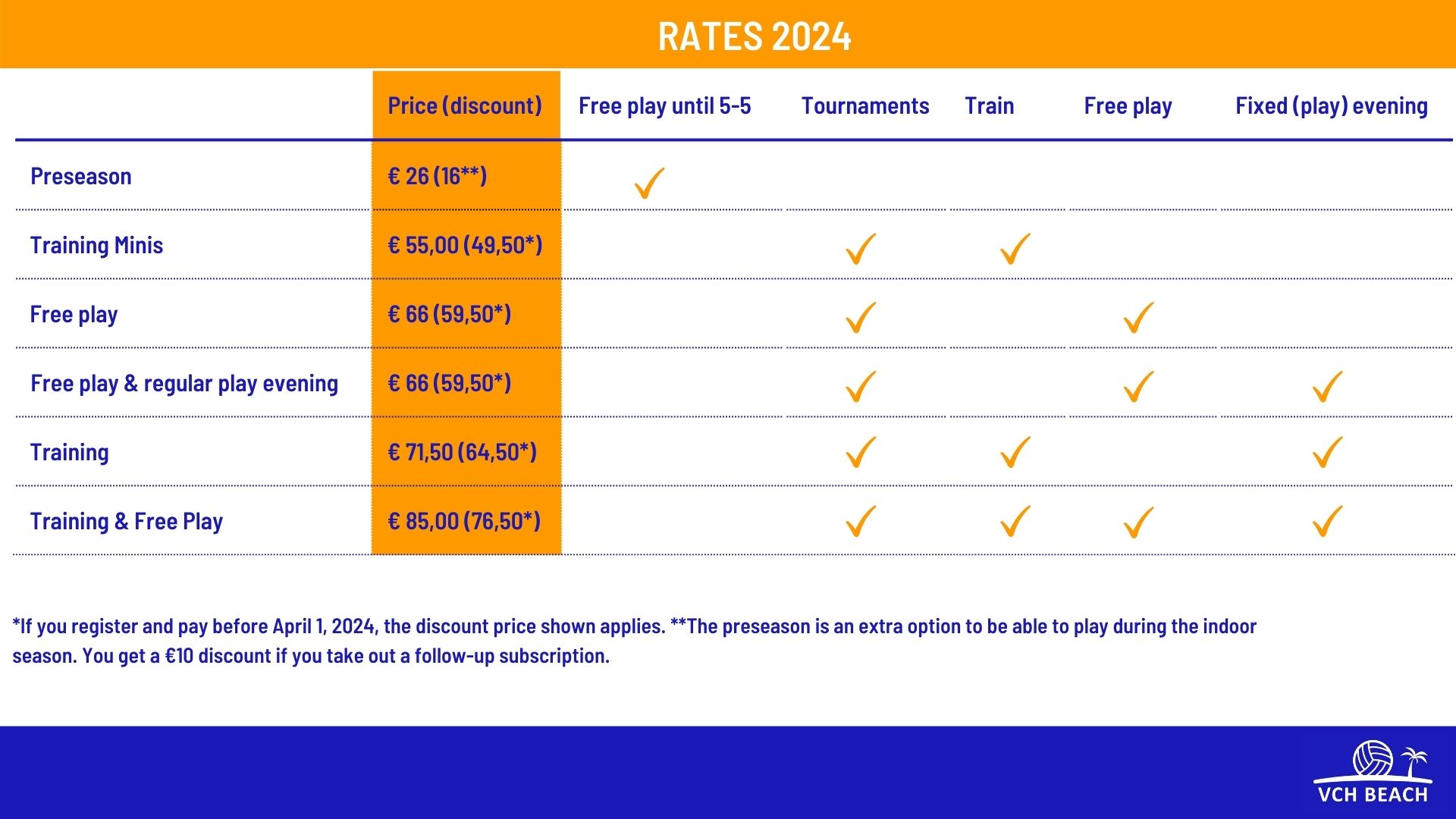The image size is (1456, 819).
Task: Click Training Minis Train checkmark
Action: [1015, 248]
